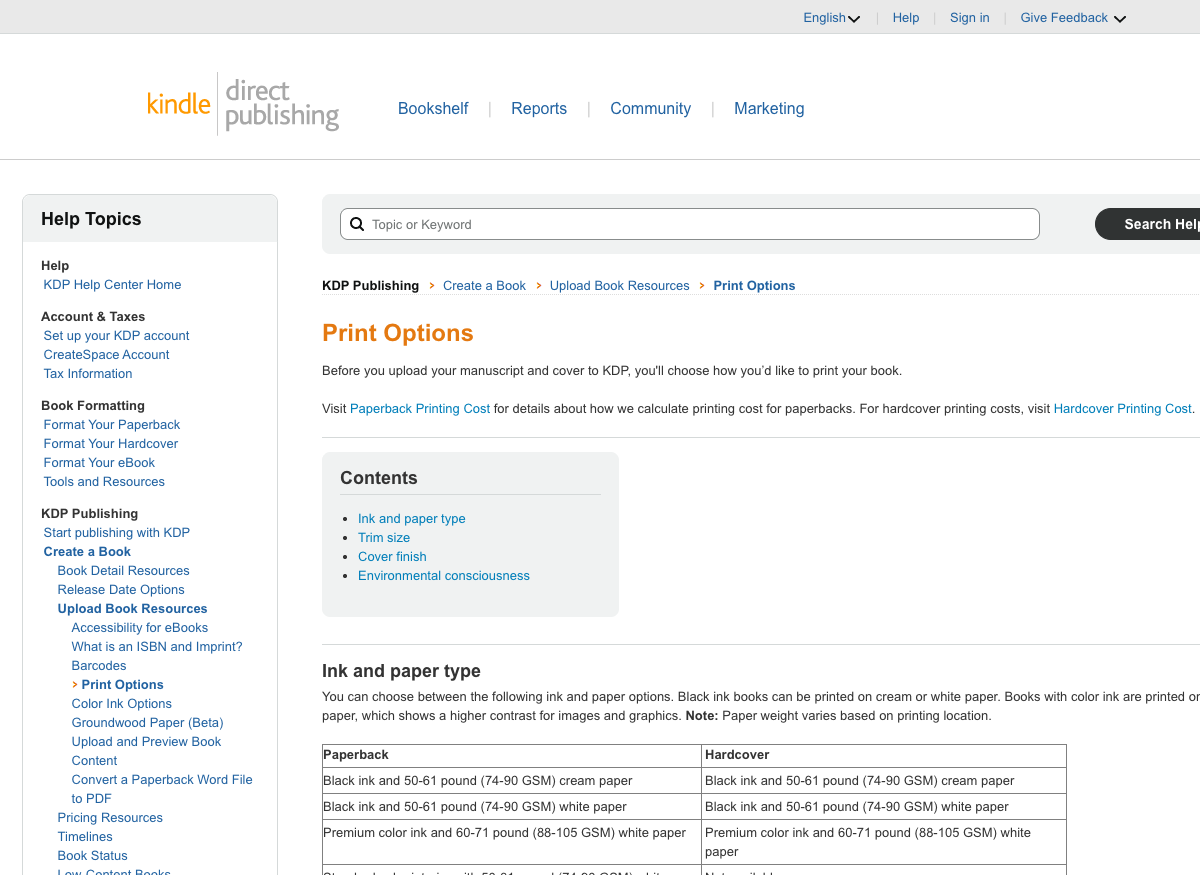1200x875 pixels.
Task: Click the Hardcover table header cell
Action: coord(884,755)
